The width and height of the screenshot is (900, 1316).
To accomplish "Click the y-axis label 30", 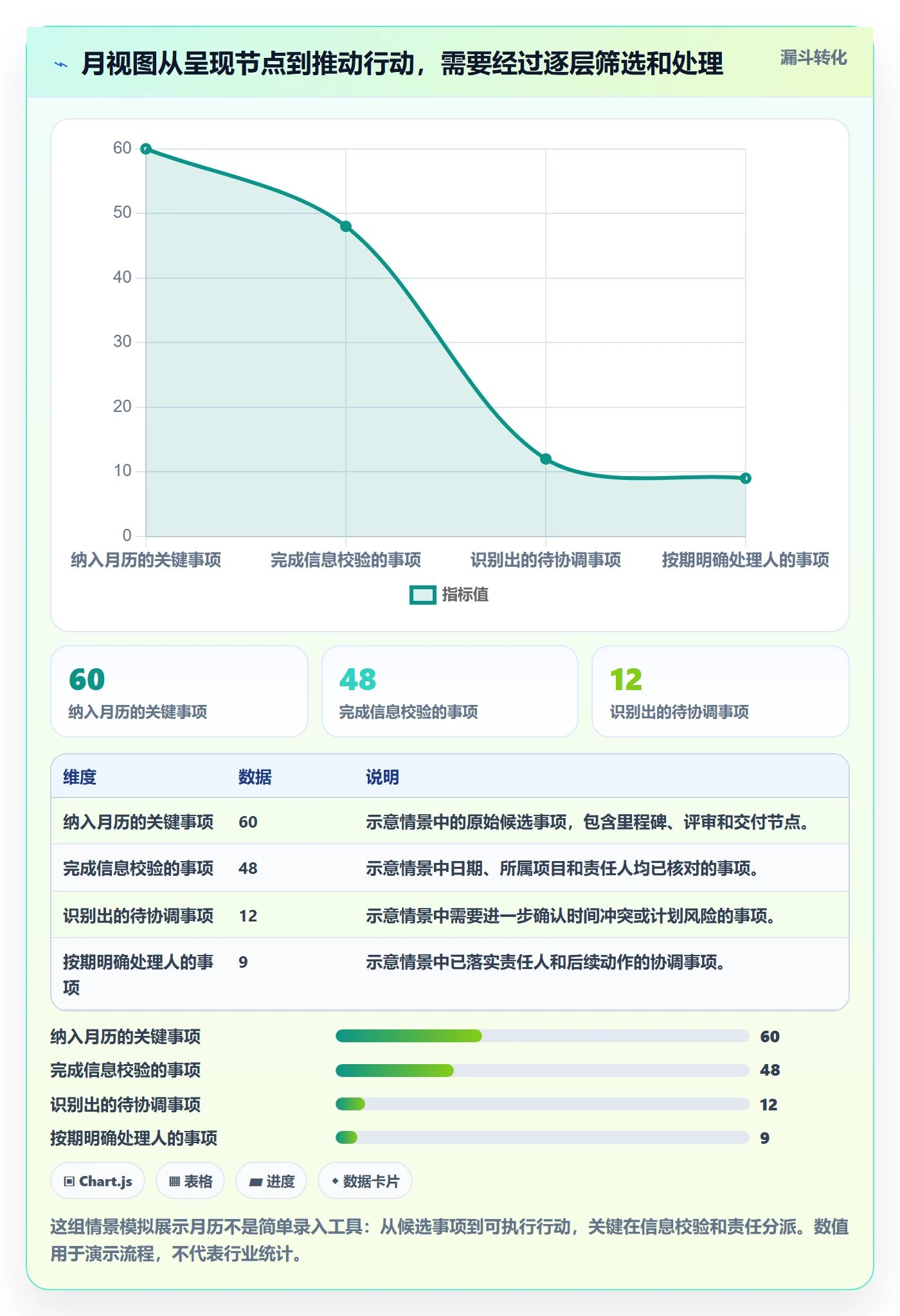I will coord(122,341).
